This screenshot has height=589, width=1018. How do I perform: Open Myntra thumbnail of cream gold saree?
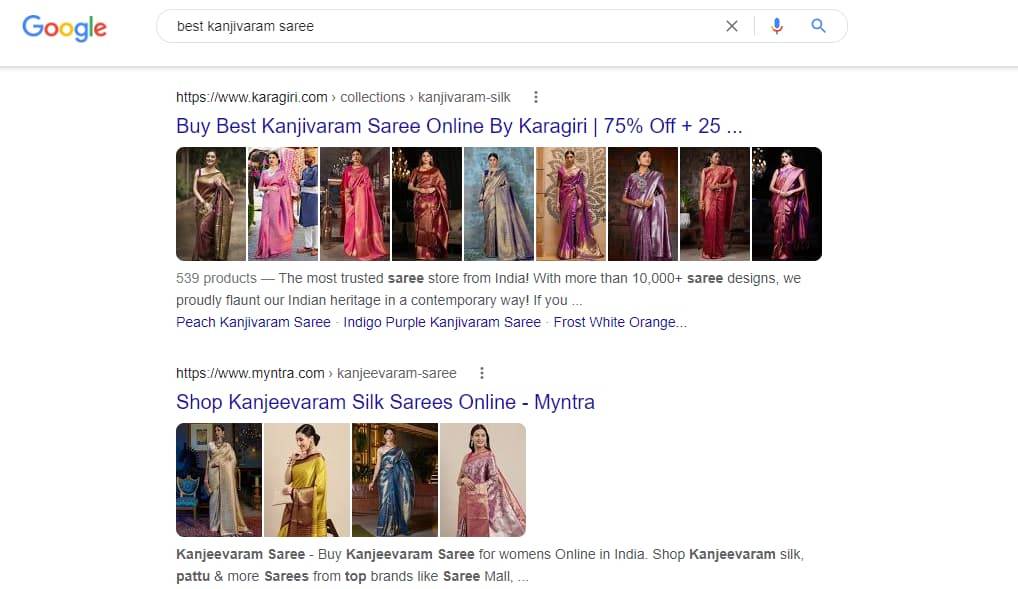click(x=219, y=480)
